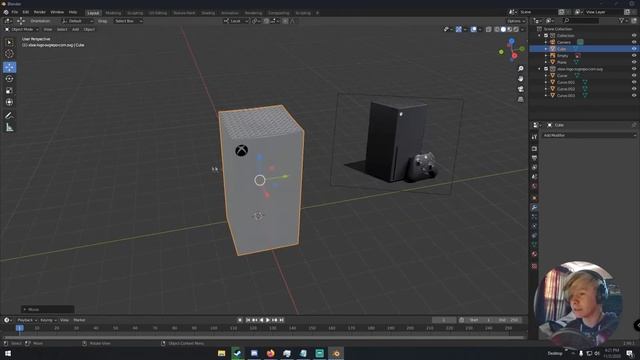Select the Transform tool
The image size is (640, 360).
point(9,102)
